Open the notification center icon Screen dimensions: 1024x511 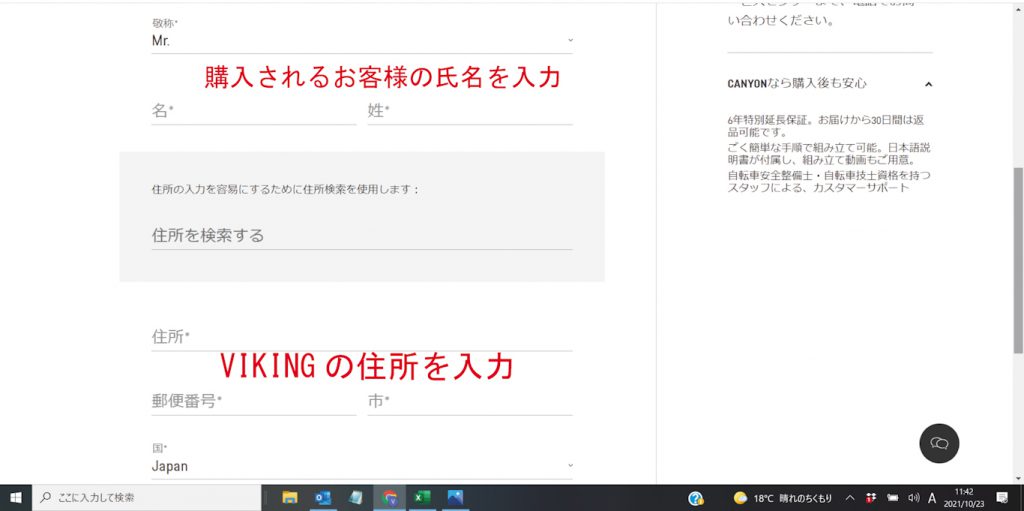pyautogui.click(x=1001, y=497)
